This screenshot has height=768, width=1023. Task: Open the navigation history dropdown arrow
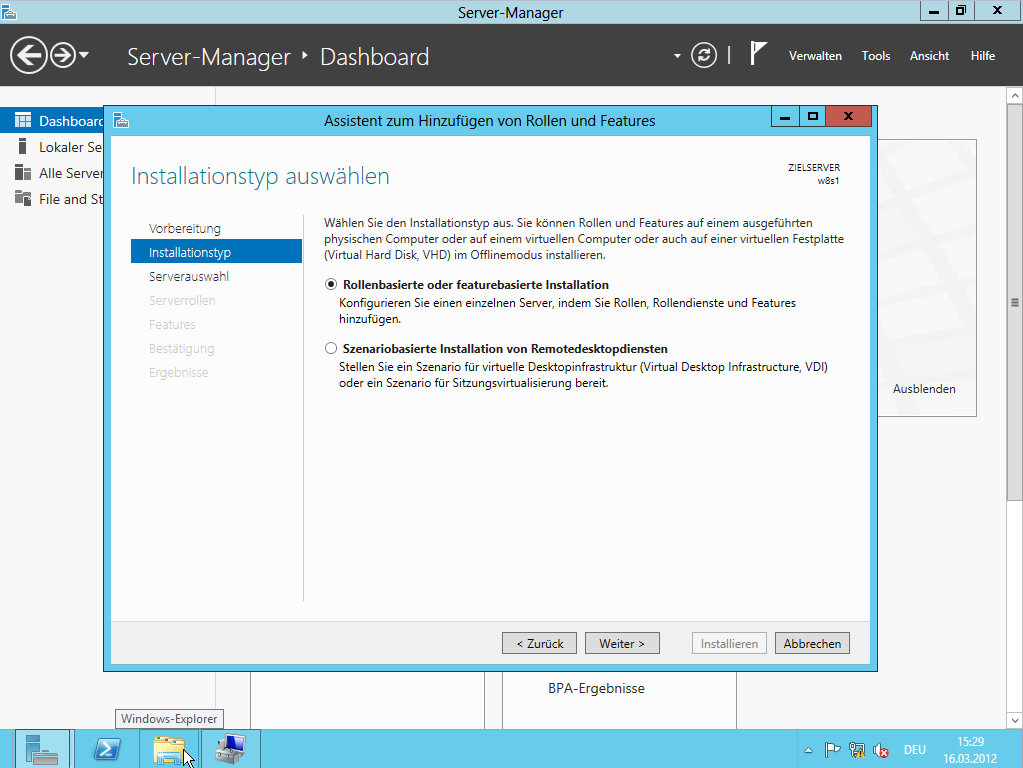click(84, 55)
